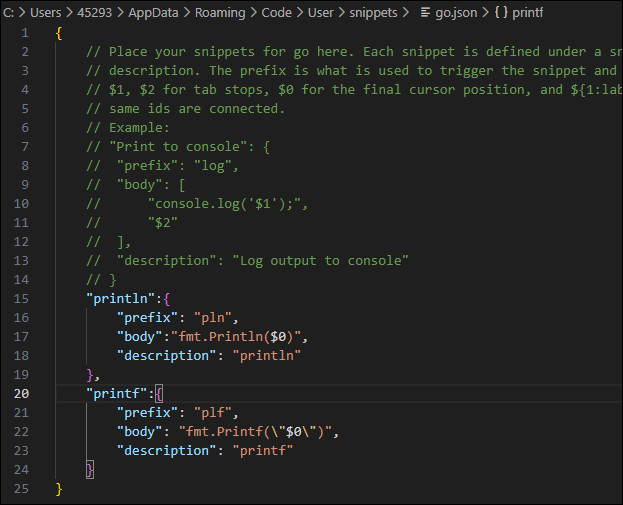Open the go.json breadcrumb segment
This screenshot has height=505, width=623.
click(x=456, y=13)
